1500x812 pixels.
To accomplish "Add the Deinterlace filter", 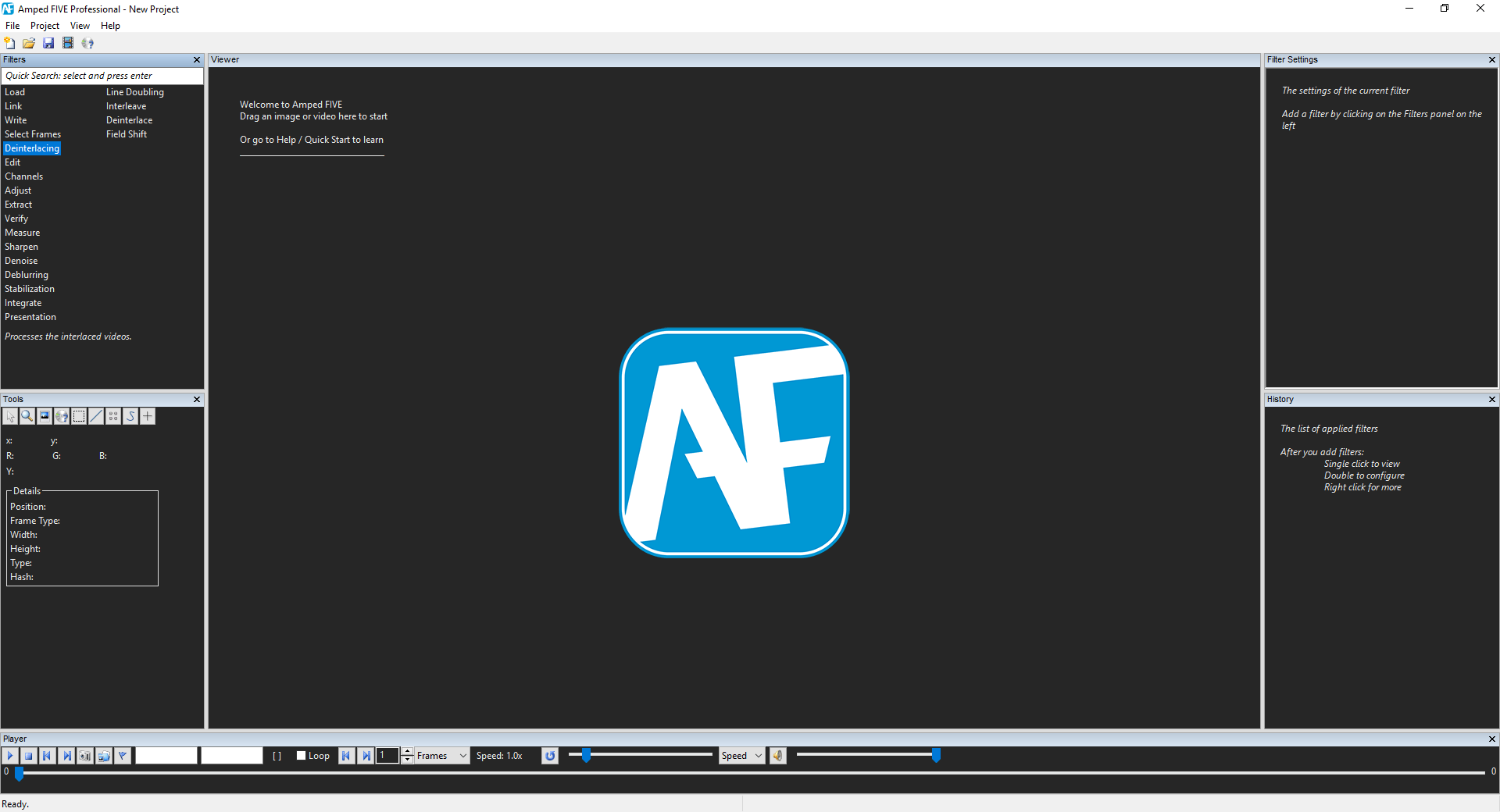I will click(130, 120).
